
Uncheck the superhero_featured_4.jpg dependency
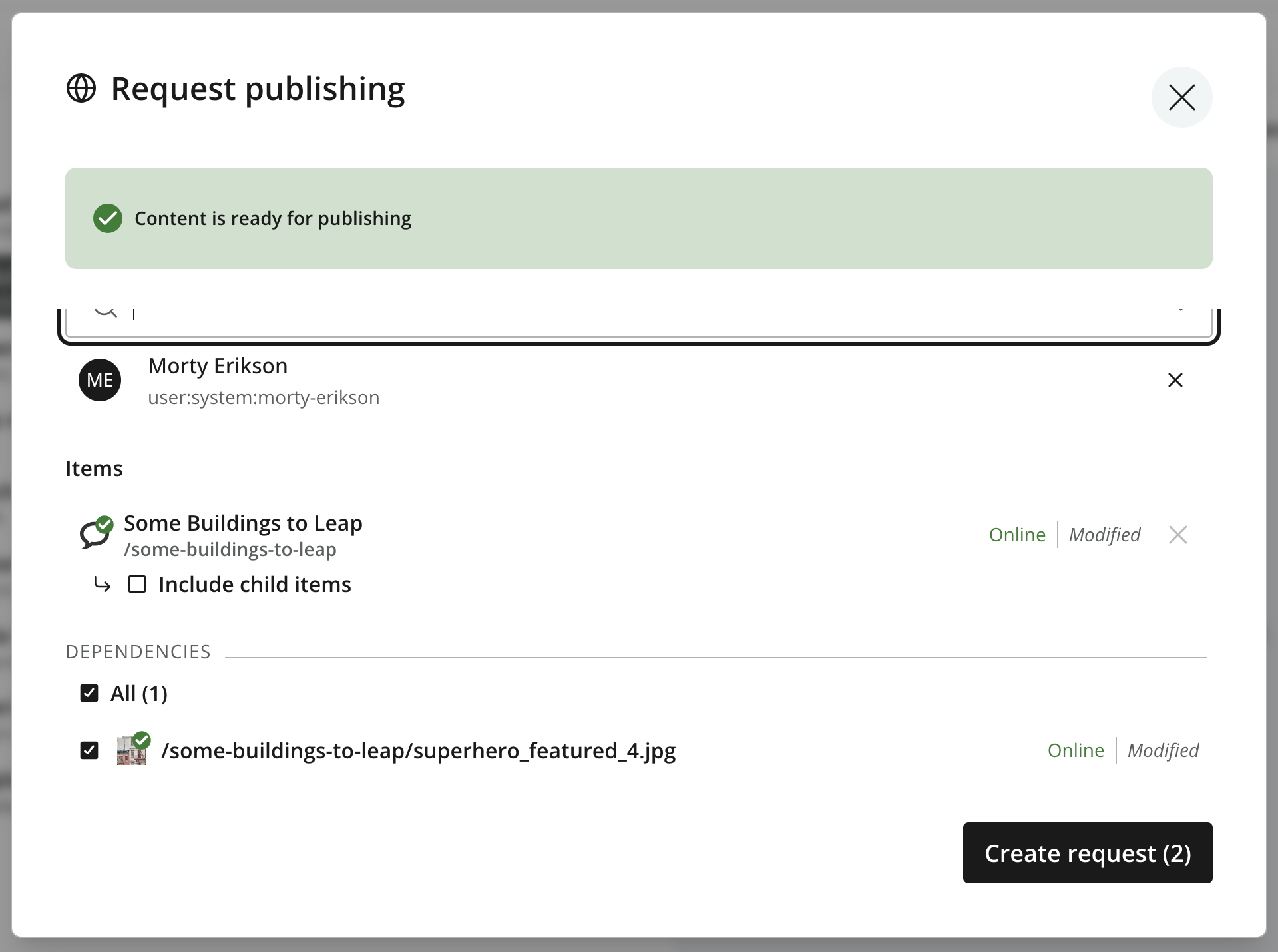coord(89,750)
